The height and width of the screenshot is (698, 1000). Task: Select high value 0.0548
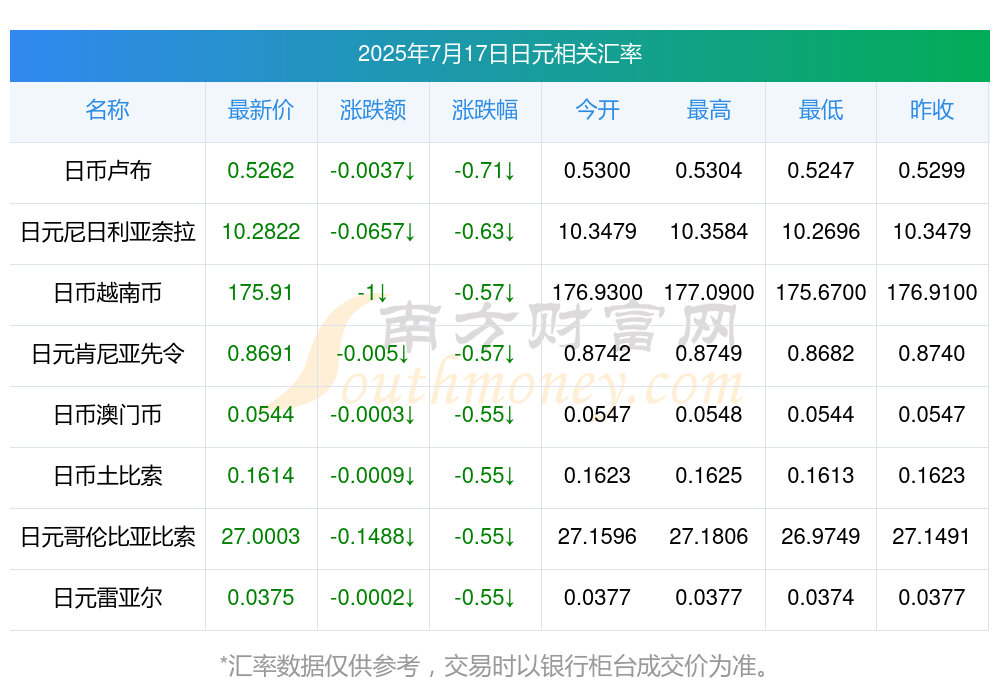pos(709,415)
